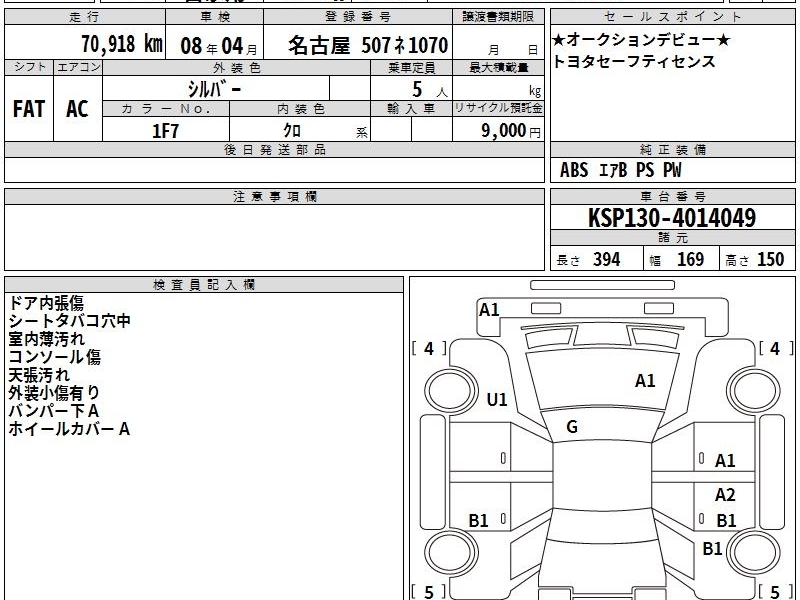Click the 注意事項欄 section header
800x600 pixels.
274,196
